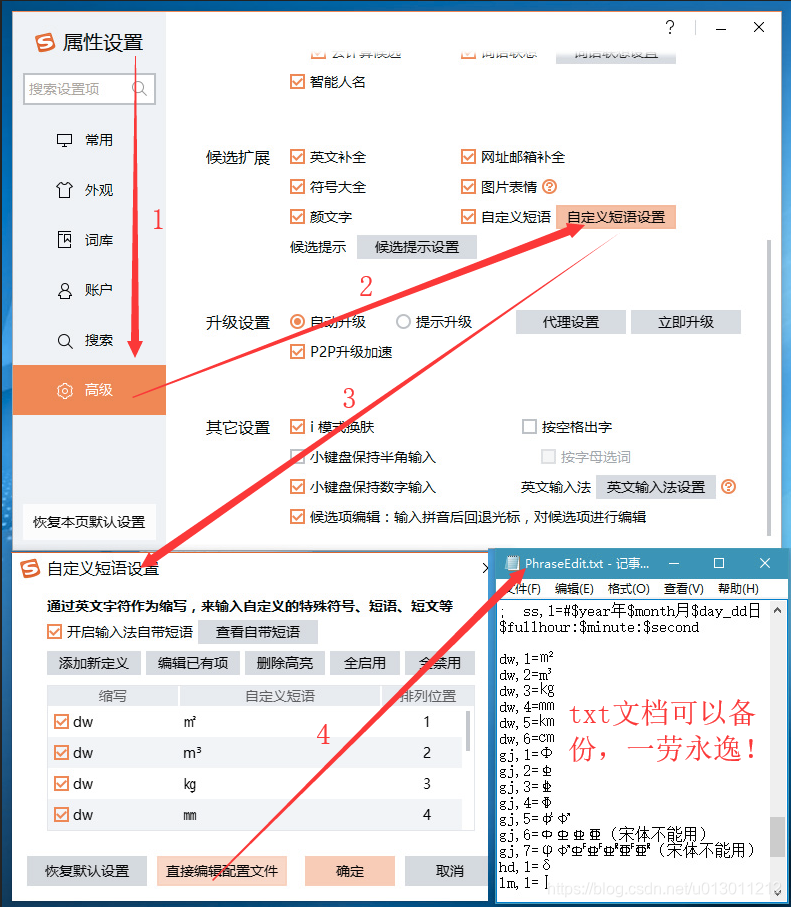The height and width of the screenshot is (907, 791).
Task: Maximize the PhraseEdit.txt Notepad window
Action: pos(719,563)
